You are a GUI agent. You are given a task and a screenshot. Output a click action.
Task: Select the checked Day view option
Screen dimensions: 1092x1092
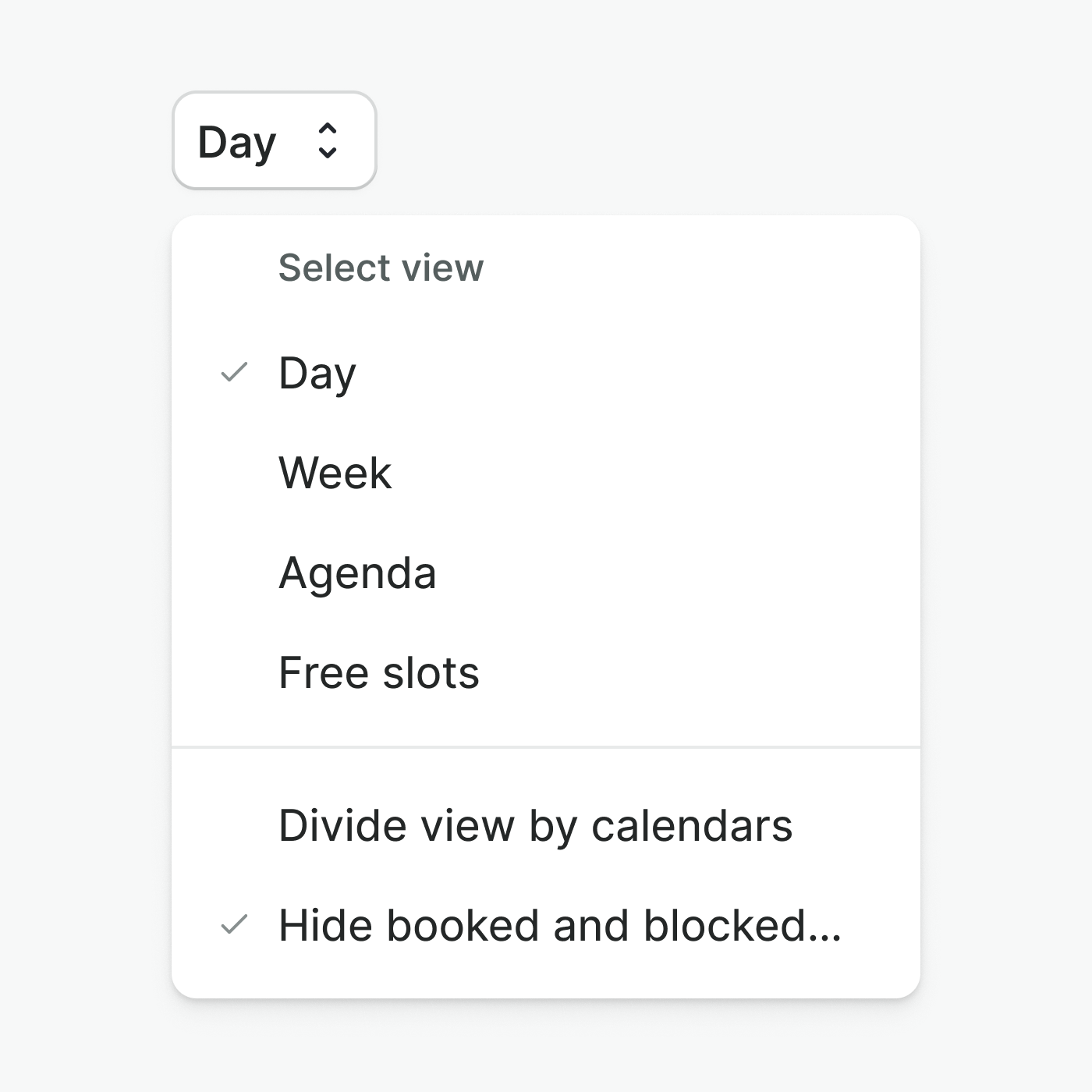pyautogui.click(x=317, y=373)
